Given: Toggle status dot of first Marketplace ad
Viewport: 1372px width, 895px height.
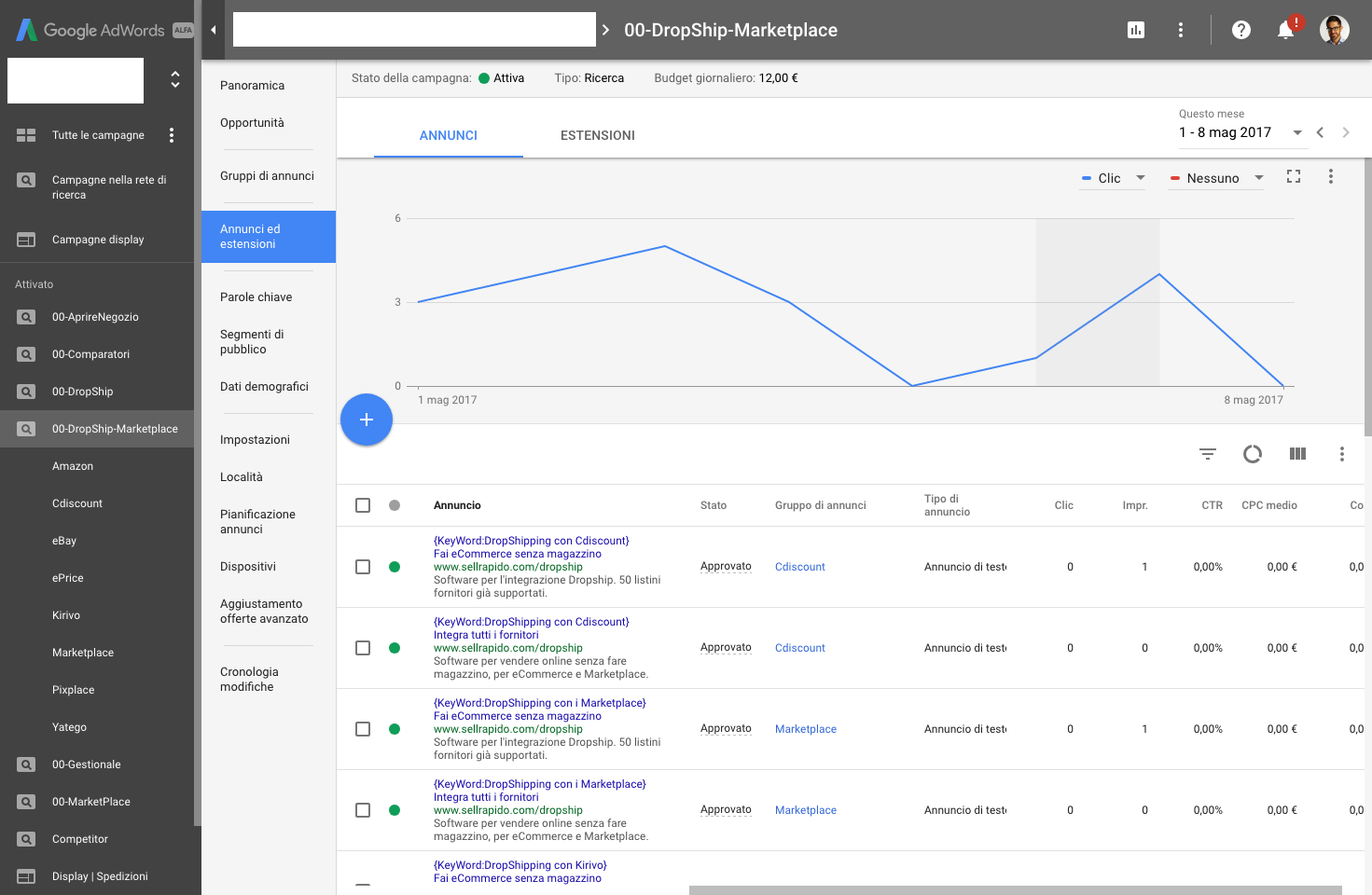Looking at the screenshot, I should click(x=395, y=729).
